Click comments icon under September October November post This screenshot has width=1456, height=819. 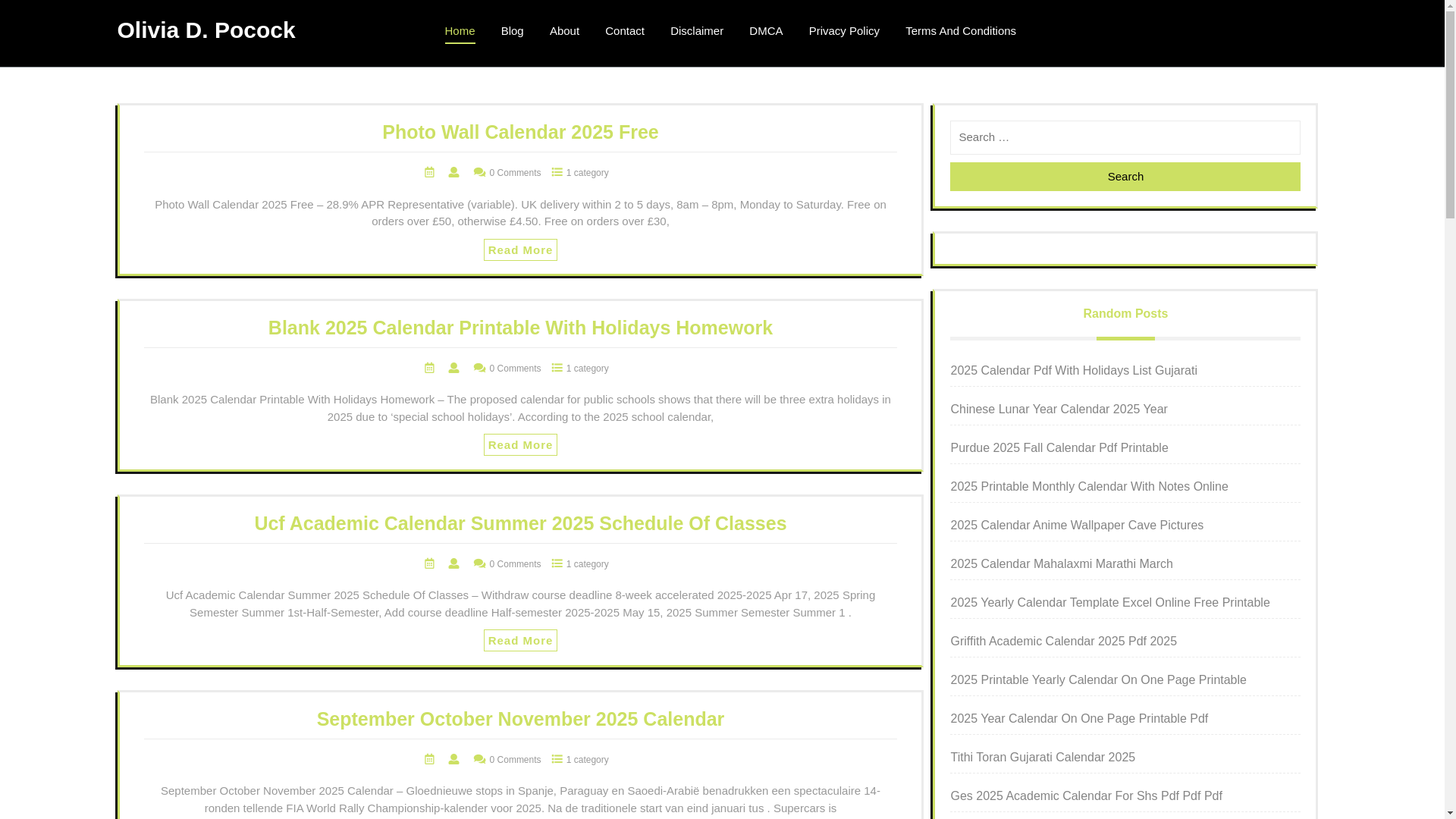pos(479,759)
